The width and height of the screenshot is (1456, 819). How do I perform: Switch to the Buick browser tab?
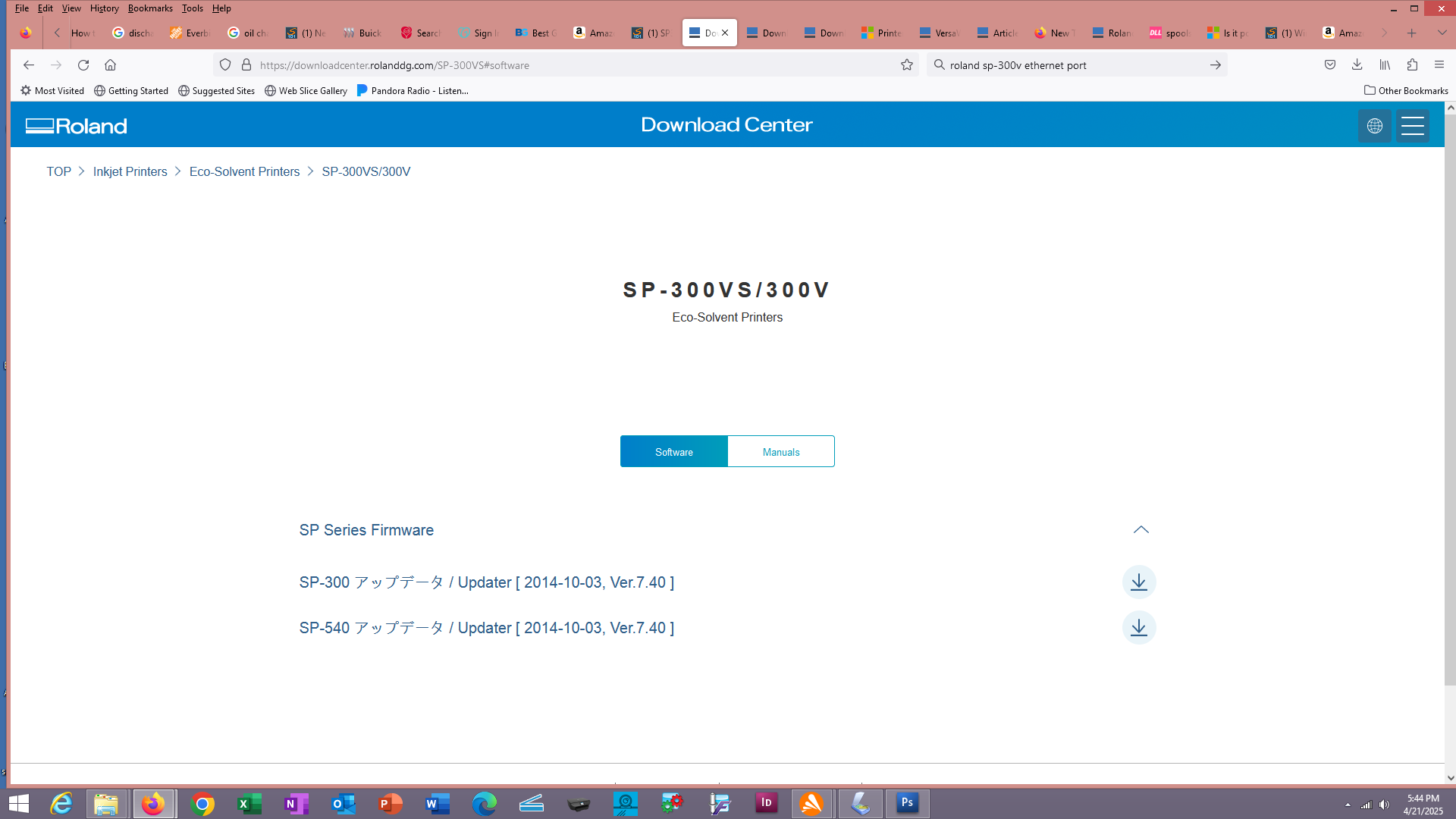click(362, 33)
